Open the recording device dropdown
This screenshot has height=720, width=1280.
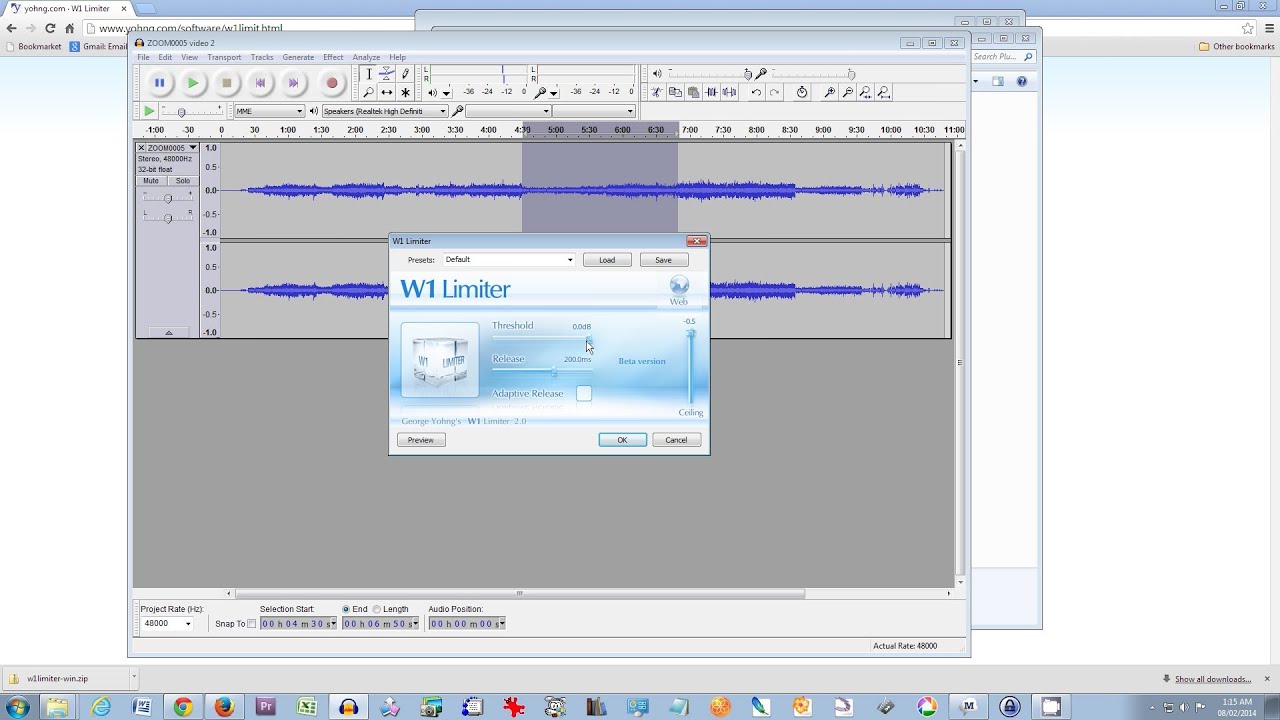508,111
